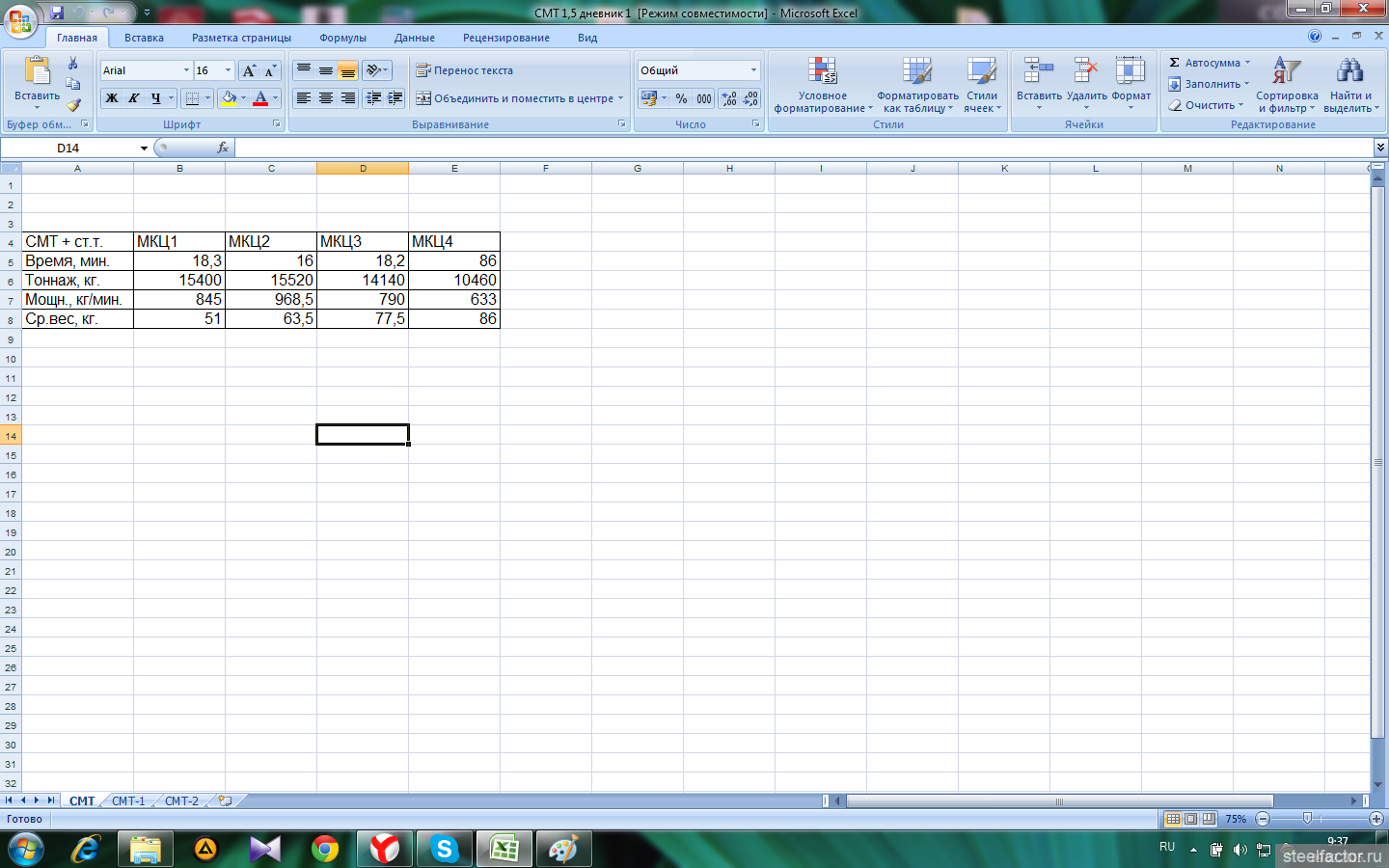Click the Format Painter brush icon

(73, 105)
